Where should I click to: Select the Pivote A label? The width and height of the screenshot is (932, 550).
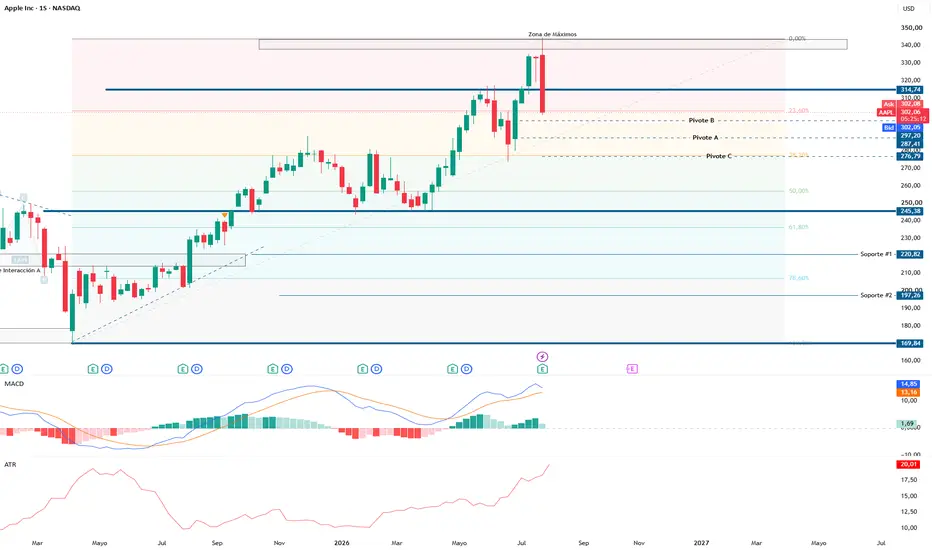point(705,138)
